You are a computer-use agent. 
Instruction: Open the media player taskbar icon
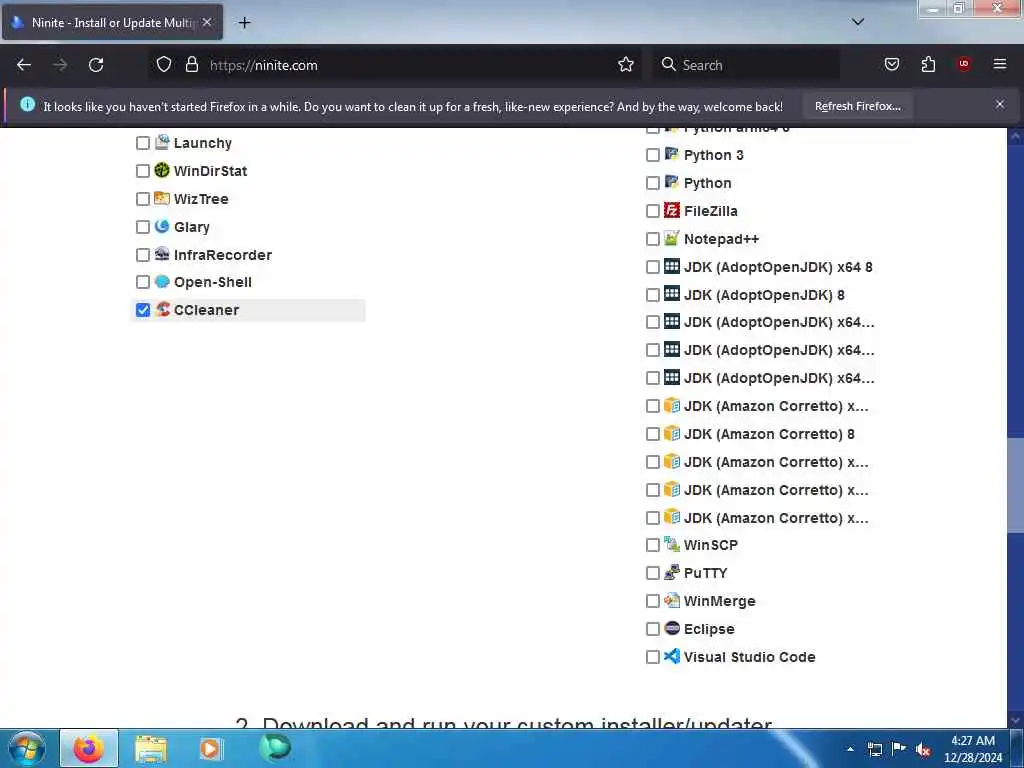[210, 748]
